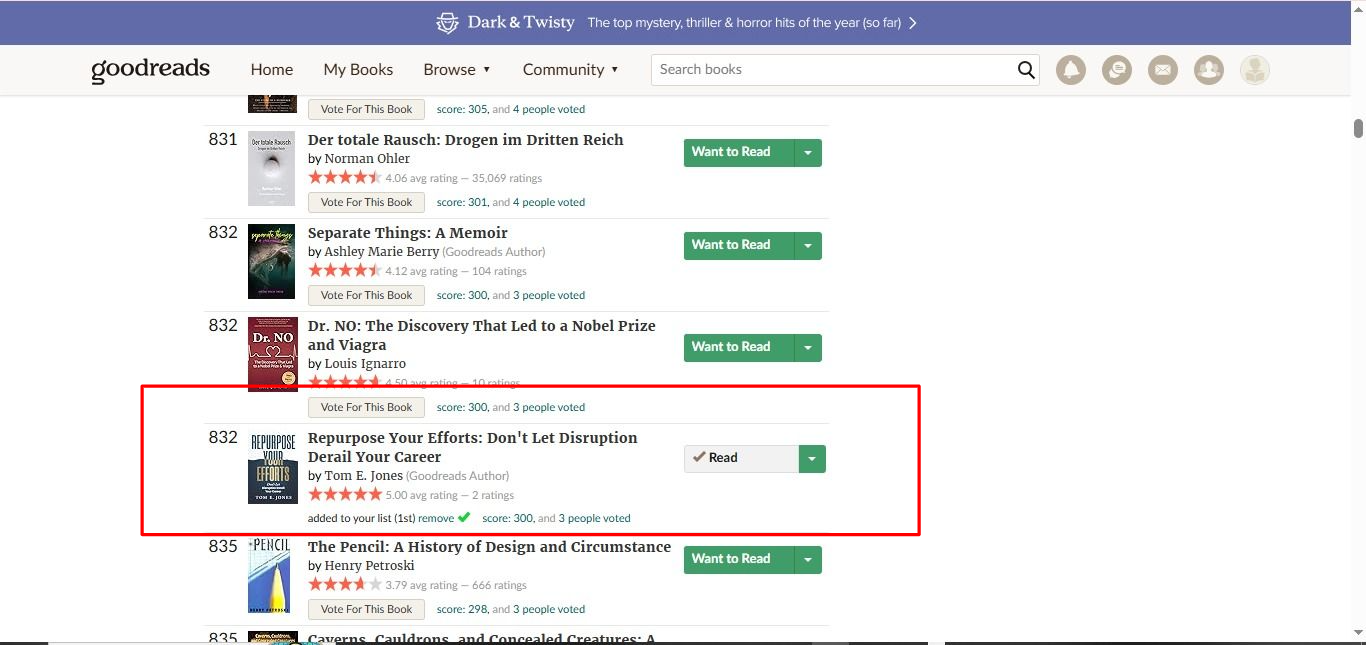Open The Pencil cover thumbnail
The height and width of the screenshot is (645, 1366).
(x=269, y=576)
